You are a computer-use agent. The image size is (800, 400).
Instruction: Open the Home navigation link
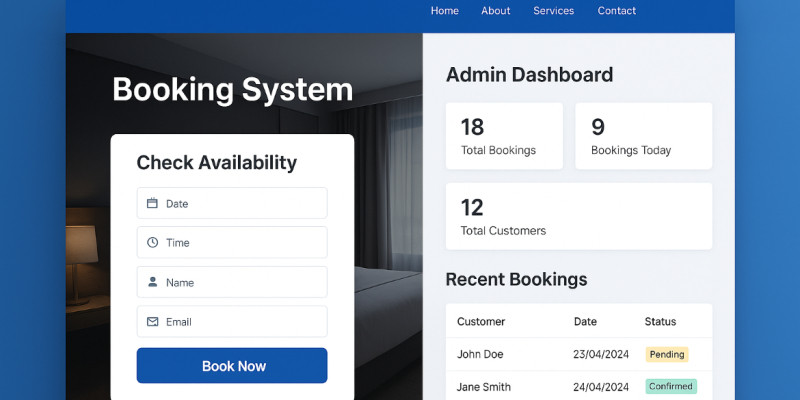pos(444,11)
